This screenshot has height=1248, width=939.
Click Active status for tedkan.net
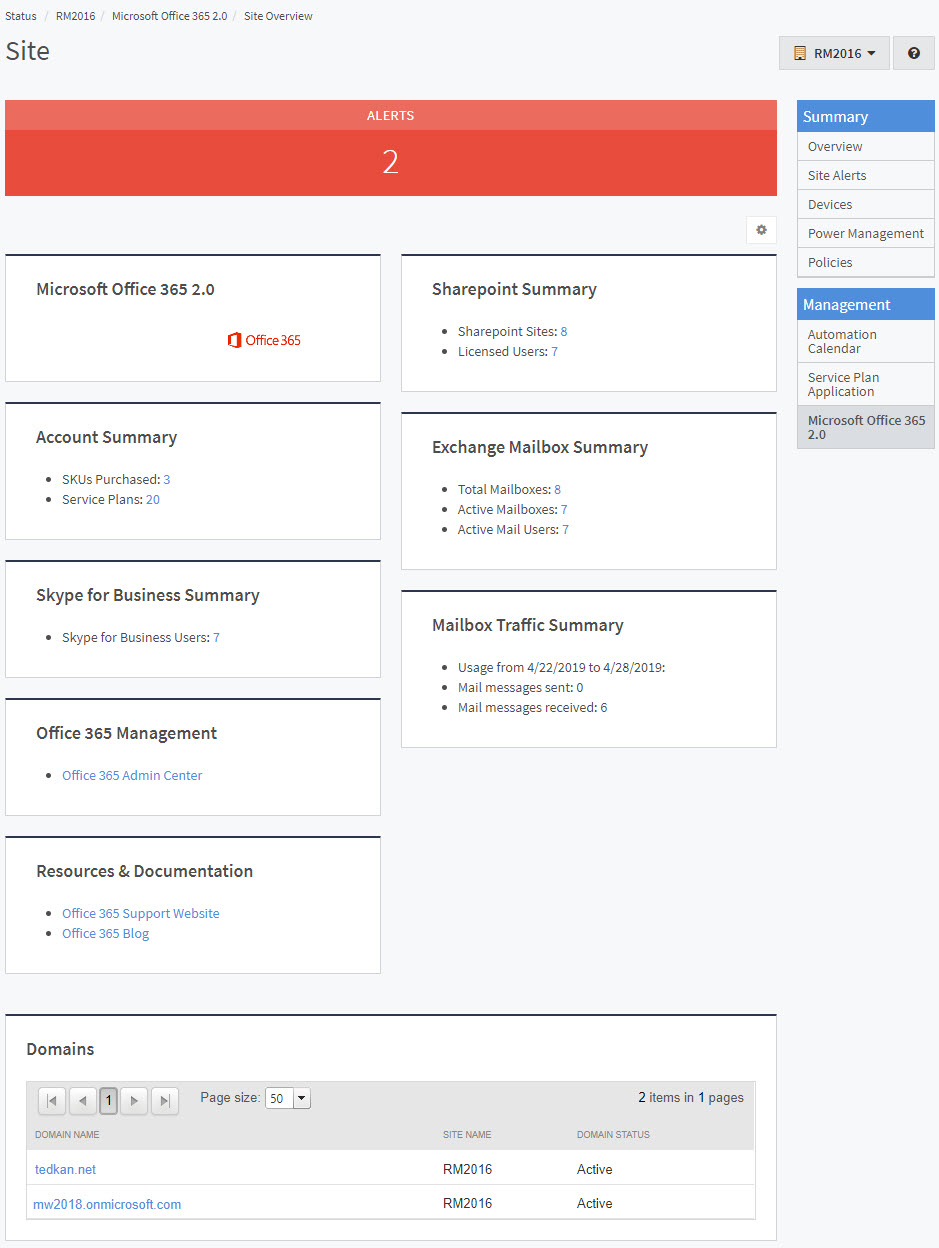(595, 1169)
